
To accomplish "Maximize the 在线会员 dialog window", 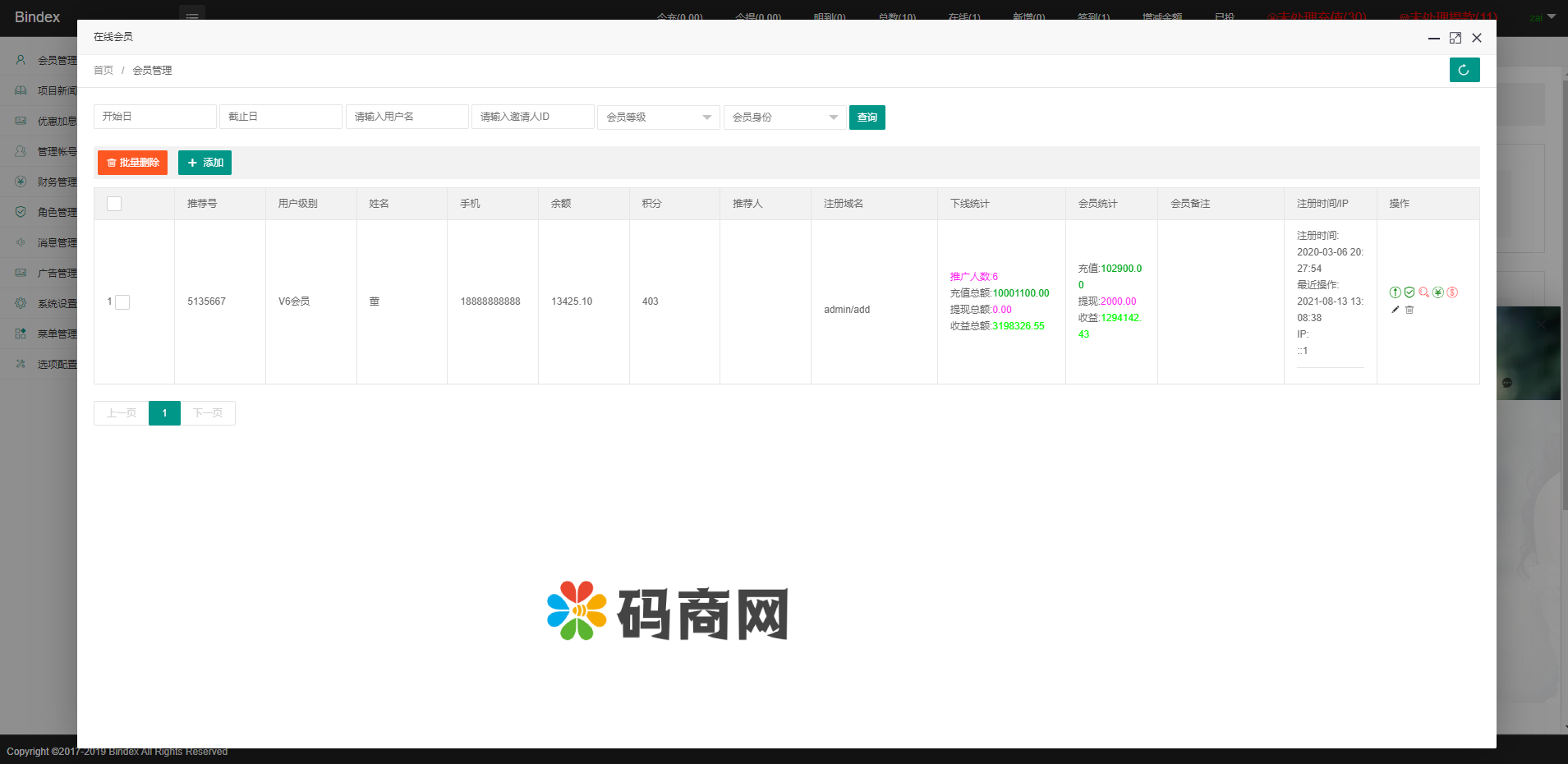I will [x=1455, y=38].
